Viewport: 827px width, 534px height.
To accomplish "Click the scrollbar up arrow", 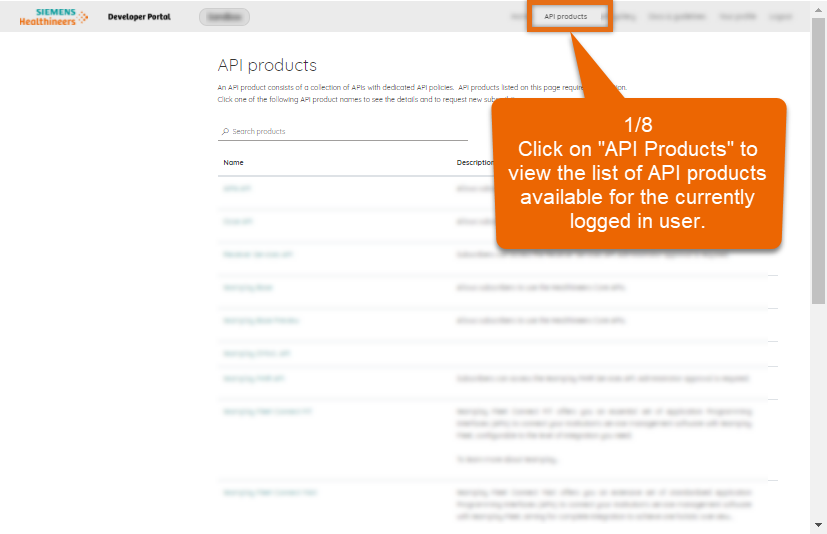I will point(819,8).
